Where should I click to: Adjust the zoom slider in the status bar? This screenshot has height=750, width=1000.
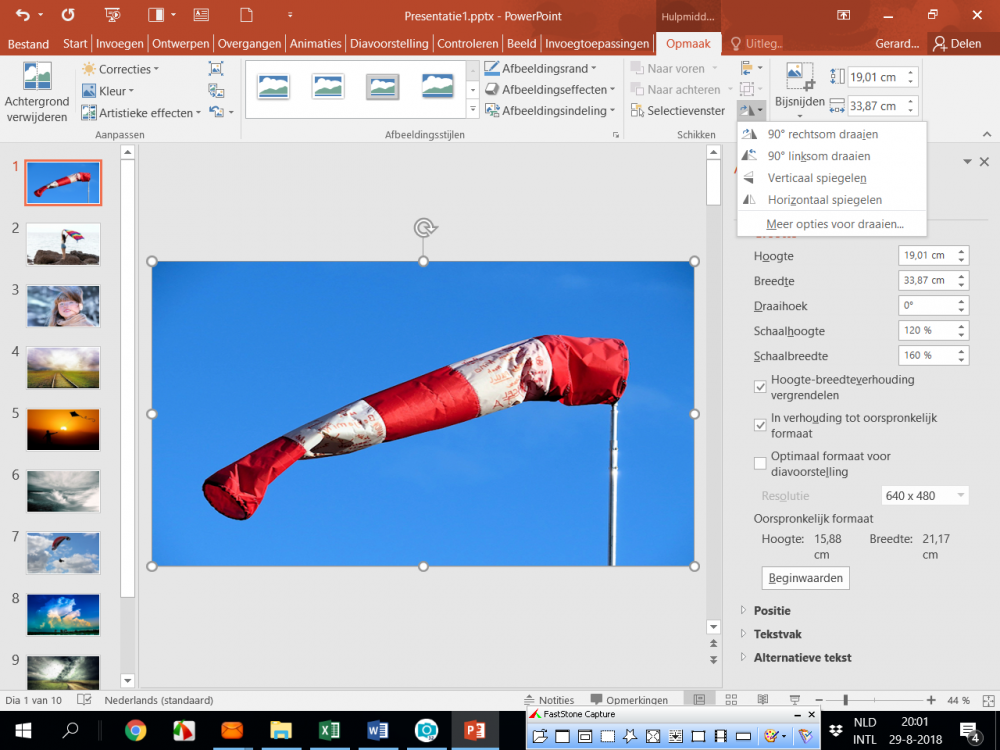846,700
